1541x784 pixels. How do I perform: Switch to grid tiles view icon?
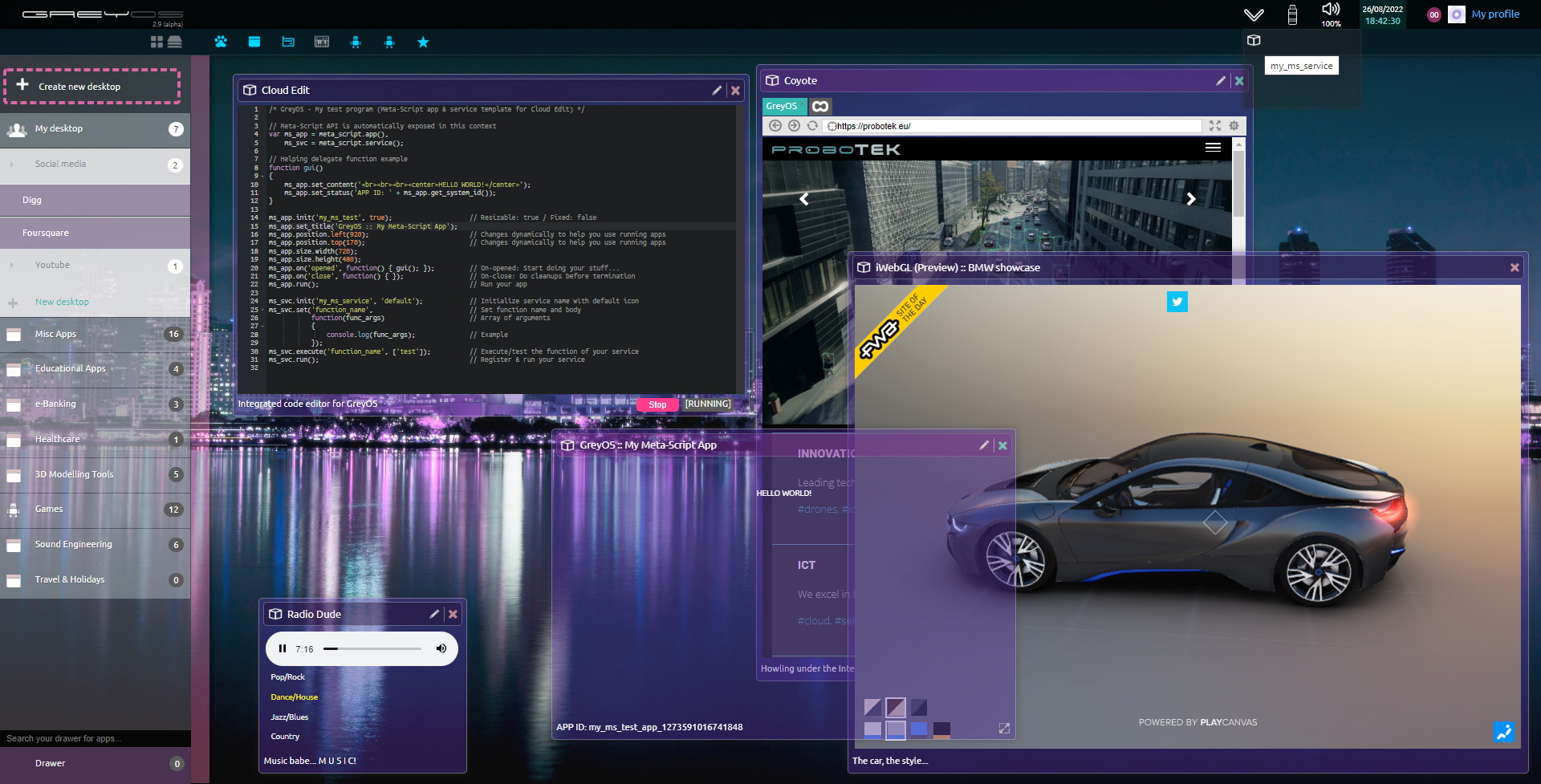coord(157,42)
